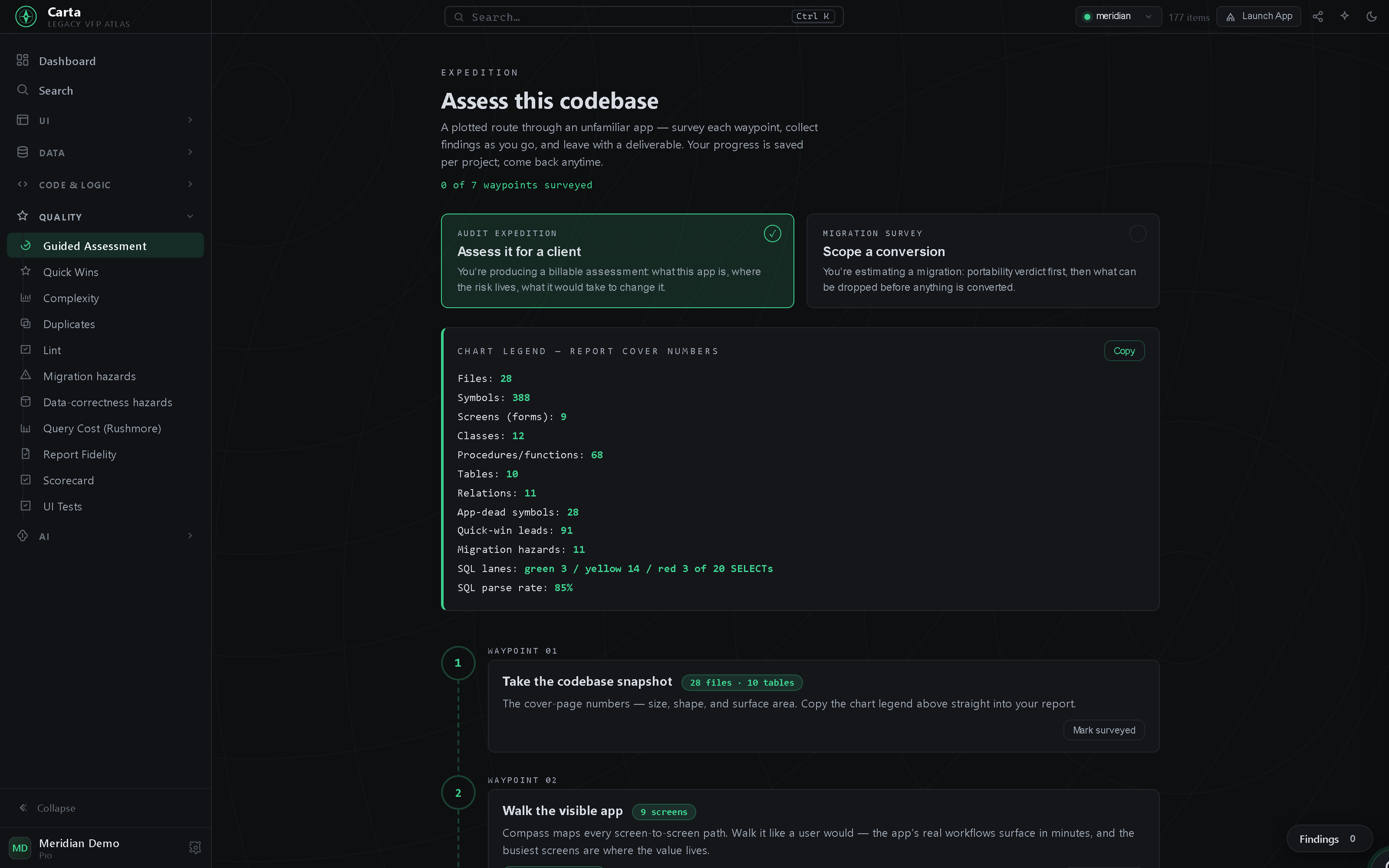Expand the AI section chevron
The image size is (1389, 868).
point(190,536)
